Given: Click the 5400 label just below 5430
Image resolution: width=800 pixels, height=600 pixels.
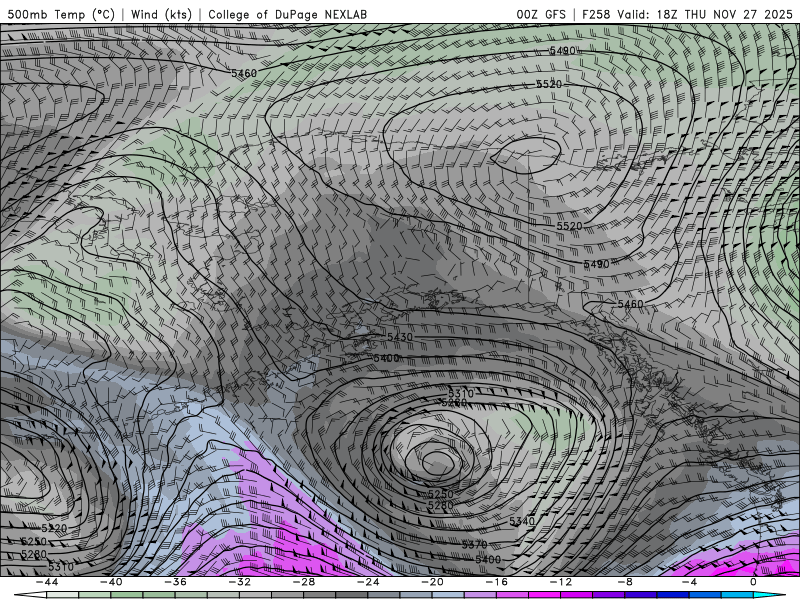Looking at the screenshot, I should [x=386, y=358].
